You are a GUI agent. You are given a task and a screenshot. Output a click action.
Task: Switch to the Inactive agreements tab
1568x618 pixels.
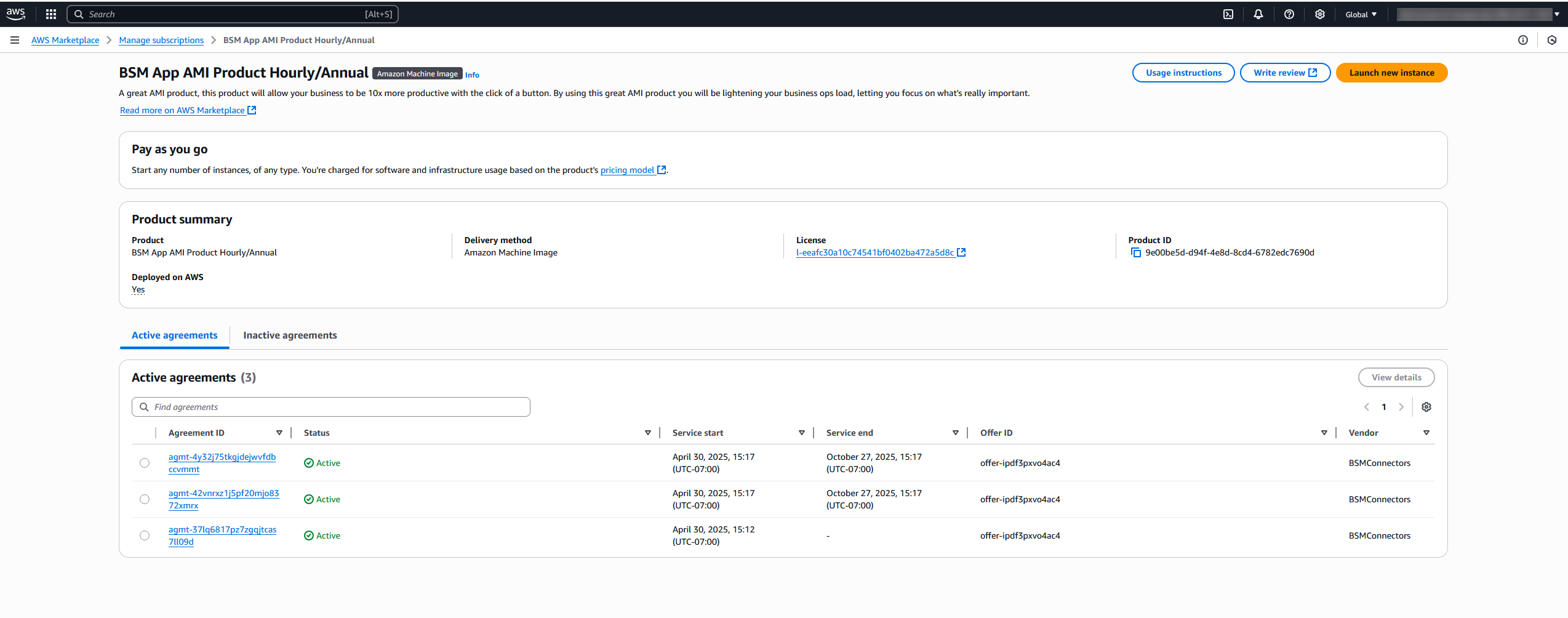290,335
